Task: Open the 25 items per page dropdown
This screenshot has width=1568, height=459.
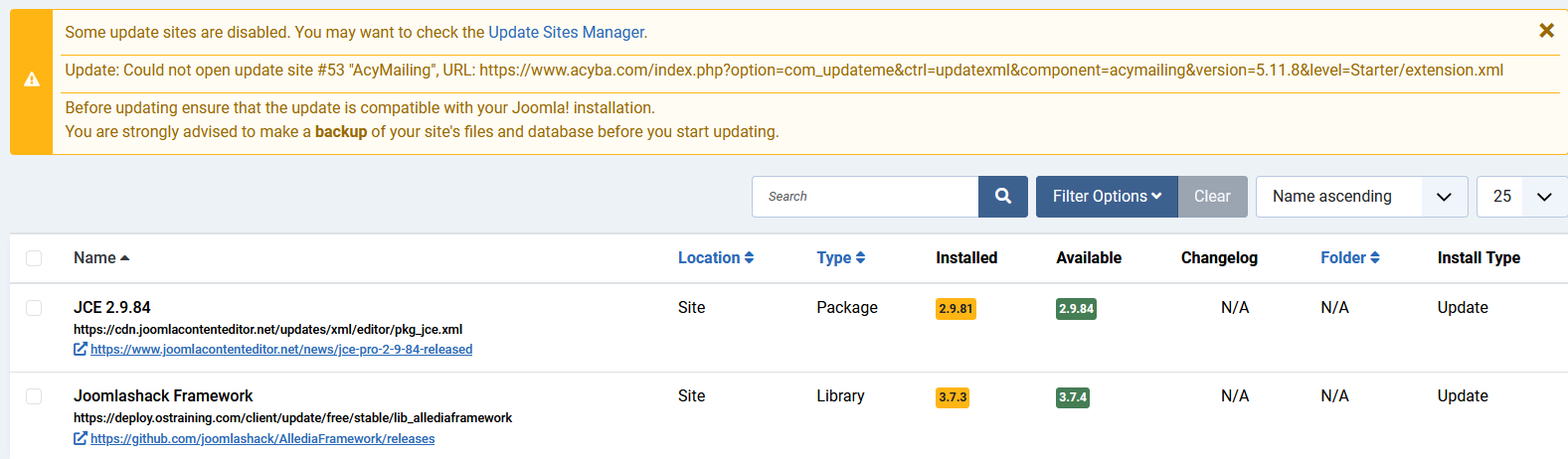Action: click(x=1521, y=197)
